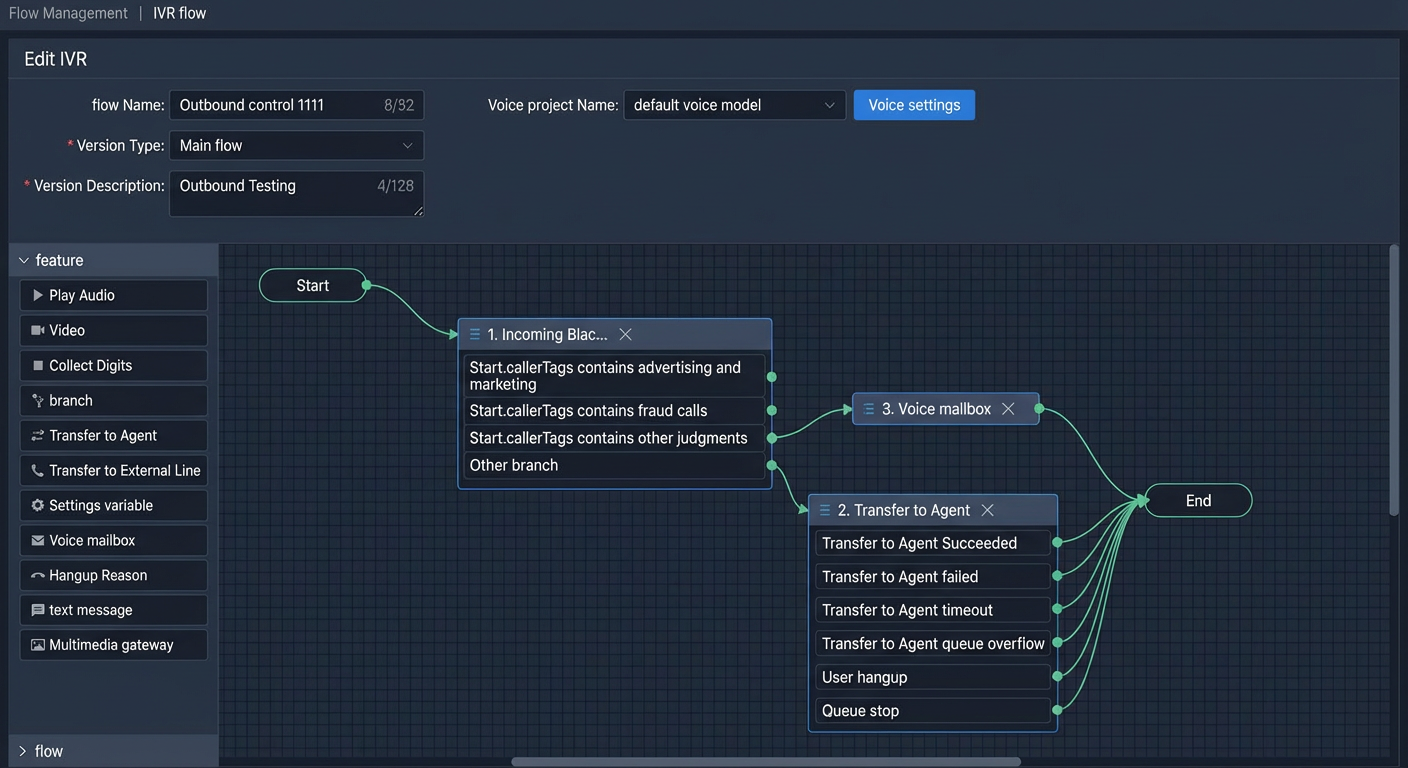
Task: Click the End node on canvas
Action: (x=1198, y=501)
